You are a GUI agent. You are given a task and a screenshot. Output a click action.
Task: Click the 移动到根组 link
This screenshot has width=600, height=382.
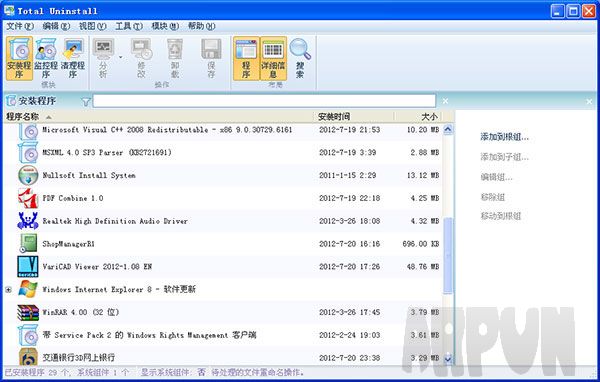501,216
